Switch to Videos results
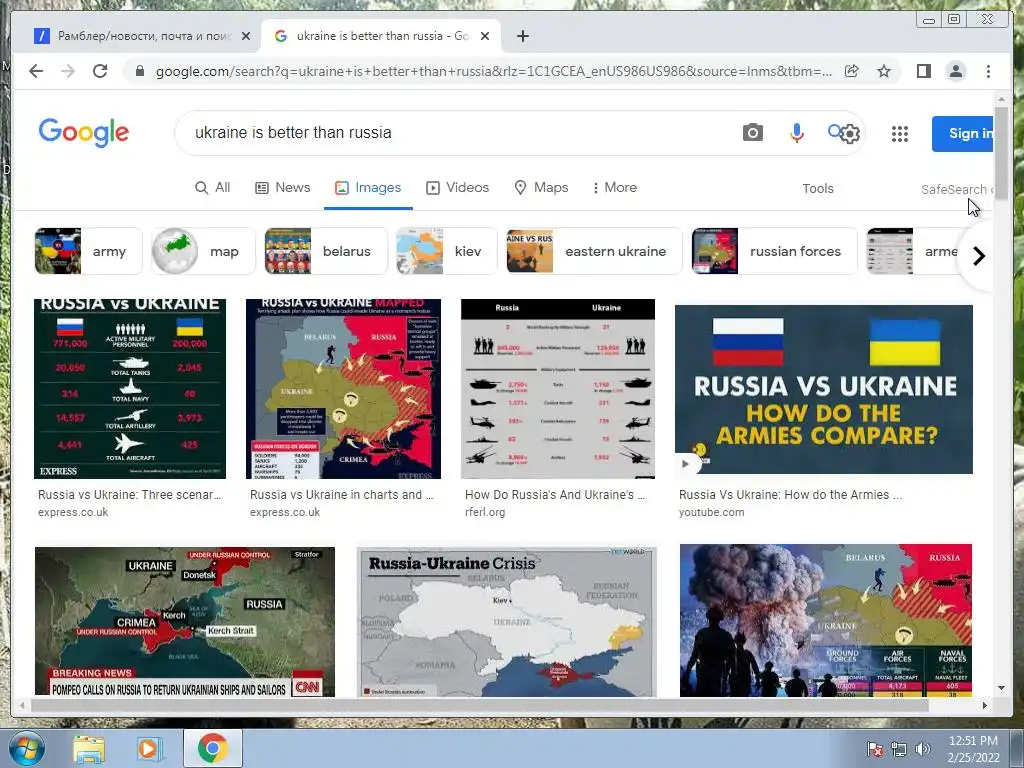 pyautogui.click(x=457, y=187)
